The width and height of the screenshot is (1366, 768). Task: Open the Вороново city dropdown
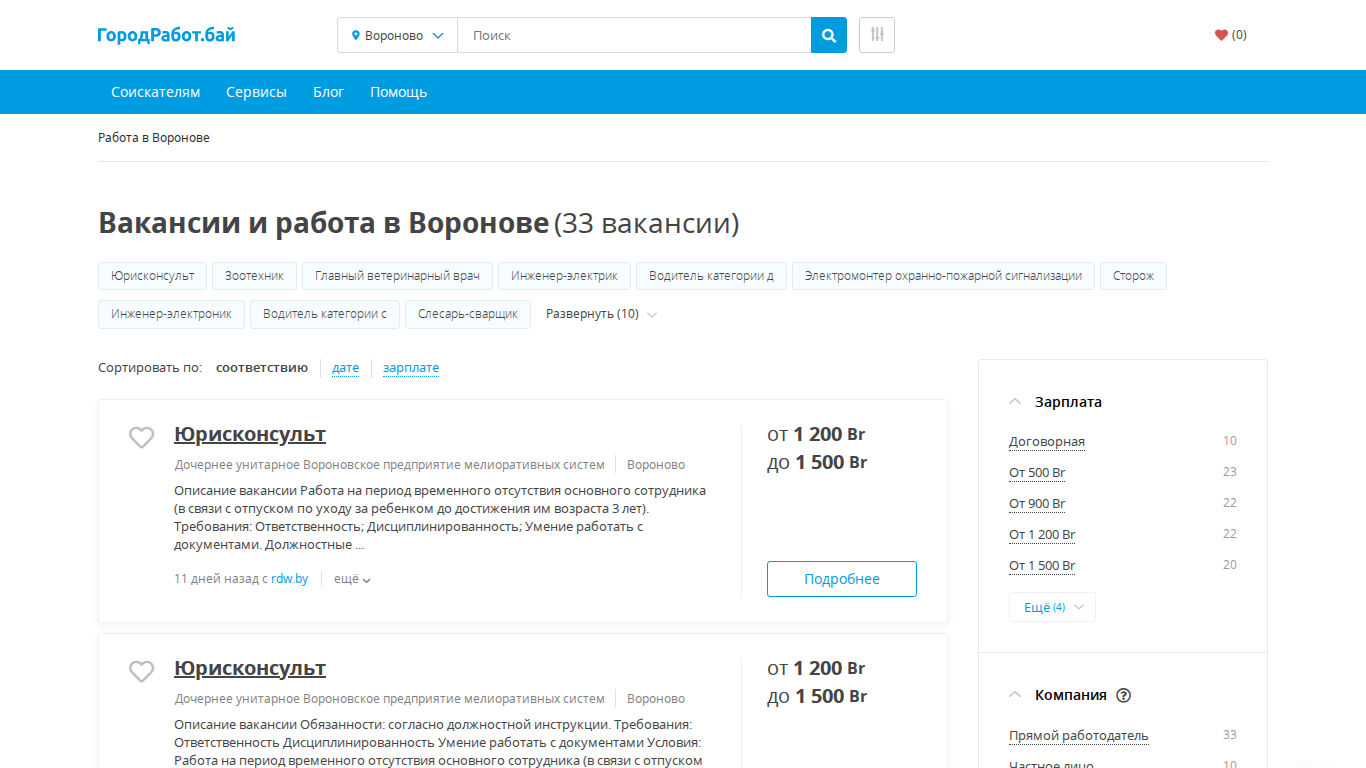pos(398,35)
